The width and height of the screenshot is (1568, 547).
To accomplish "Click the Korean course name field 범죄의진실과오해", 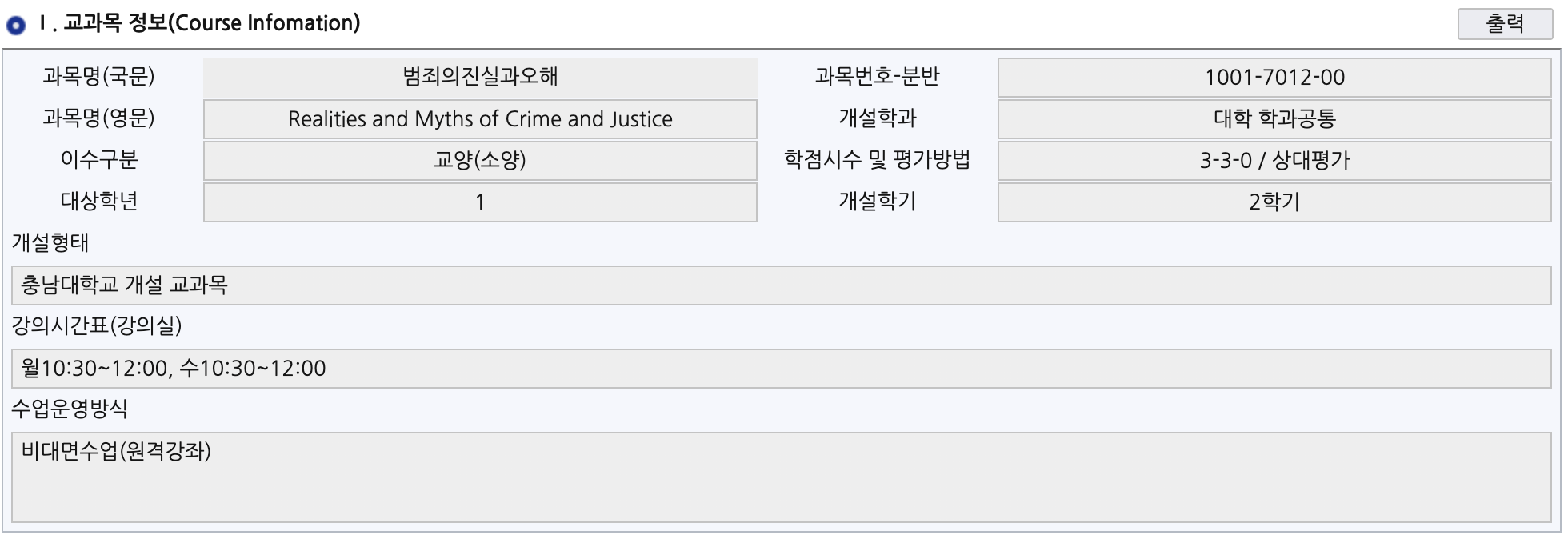I will [x=480, y=78].
